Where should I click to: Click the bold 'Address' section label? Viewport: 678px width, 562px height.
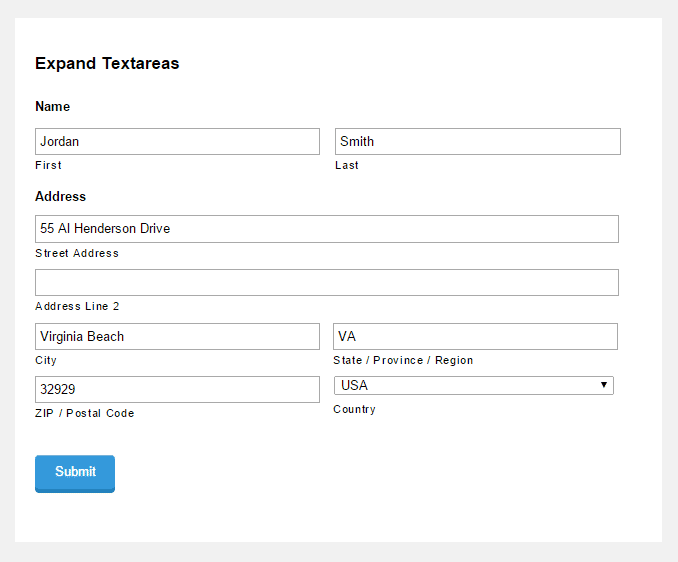(60, 196)
